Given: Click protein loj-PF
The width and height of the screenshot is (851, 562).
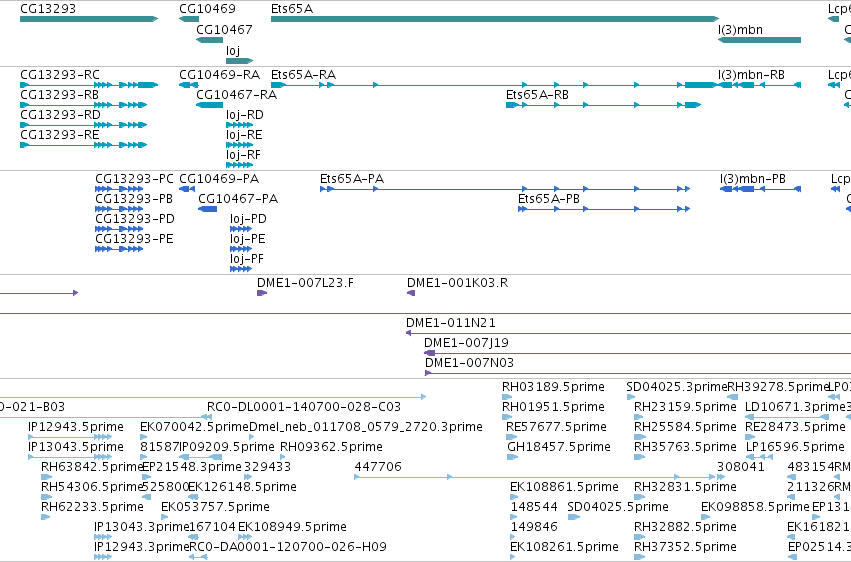Looking at the screenshot, I should coord(240,269).
